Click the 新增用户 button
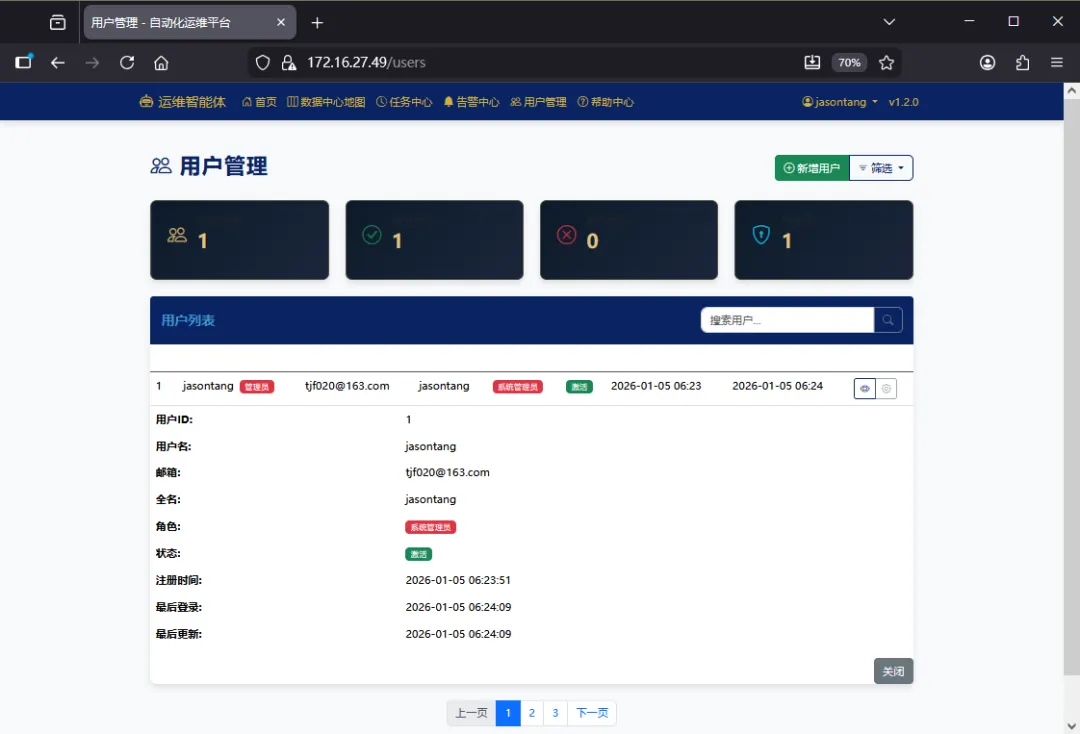The height and width of the screenshot is (734, 1080). point(811,168)
